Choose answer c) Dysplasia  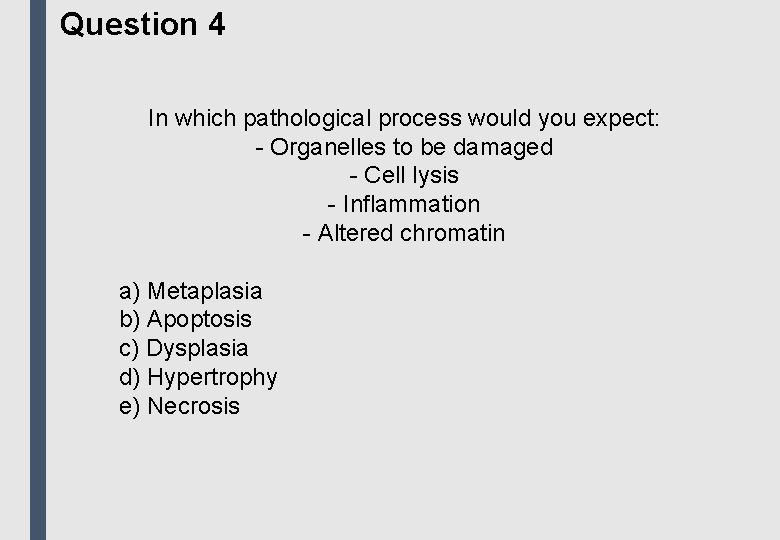pyautogui.click(x=183, y=348)
